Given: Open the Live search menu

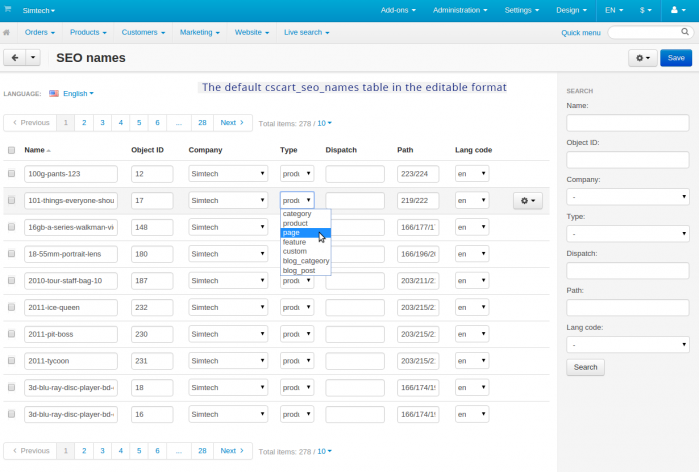Looking at the screenshot, I should click(x=306, y=32).
